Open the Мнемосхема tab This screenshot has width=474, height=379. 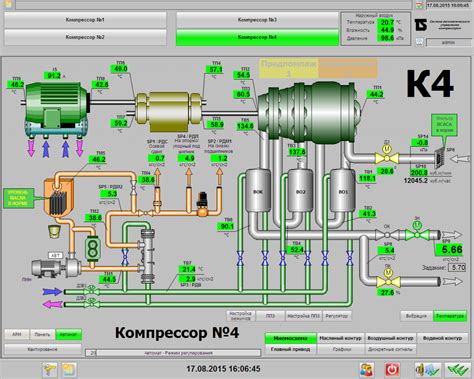[290, 338]
